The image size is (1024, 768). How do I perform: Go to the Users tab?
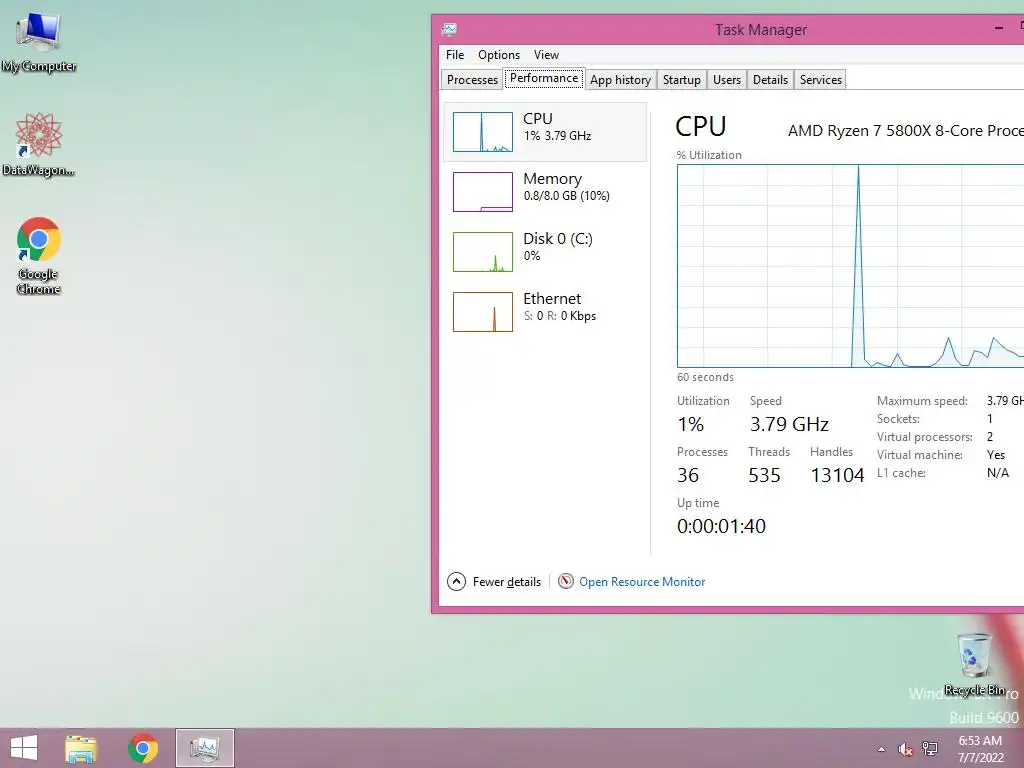click(726, 80)
